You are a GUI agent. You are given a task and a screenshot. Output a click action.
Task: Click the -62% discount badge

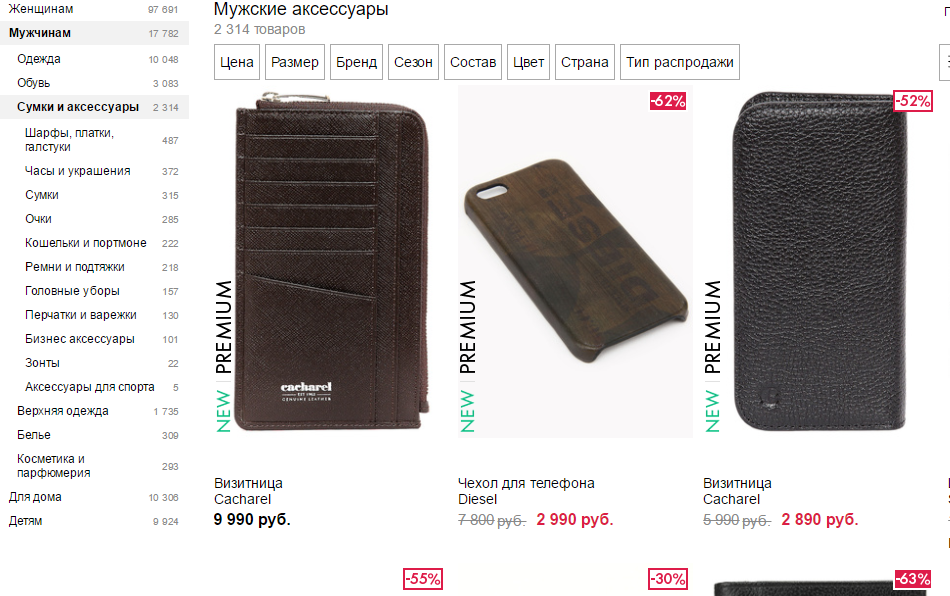click(668, 101)
